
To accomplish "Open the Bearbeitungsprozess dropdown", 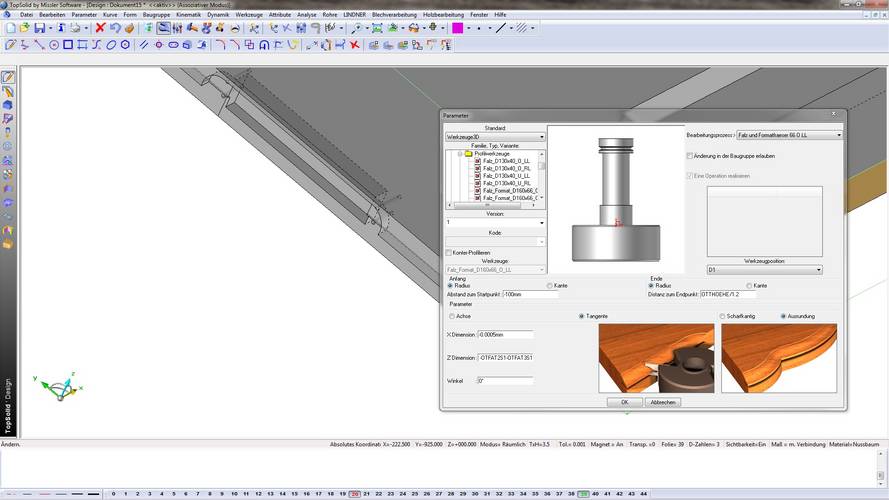I will point(789,135).
